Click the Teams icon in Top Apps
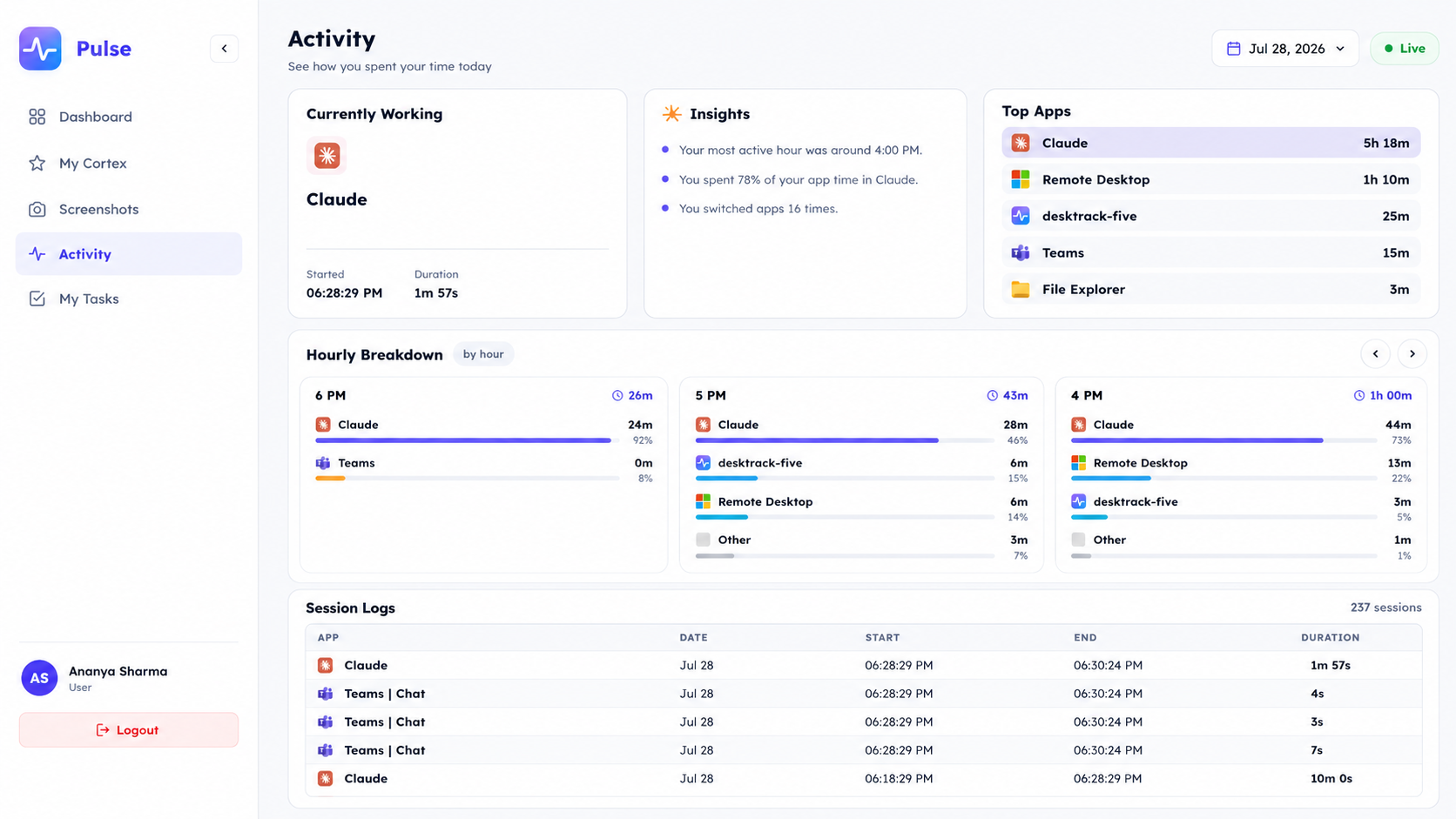1456x819 pixels. click(x=1021, y=252)
